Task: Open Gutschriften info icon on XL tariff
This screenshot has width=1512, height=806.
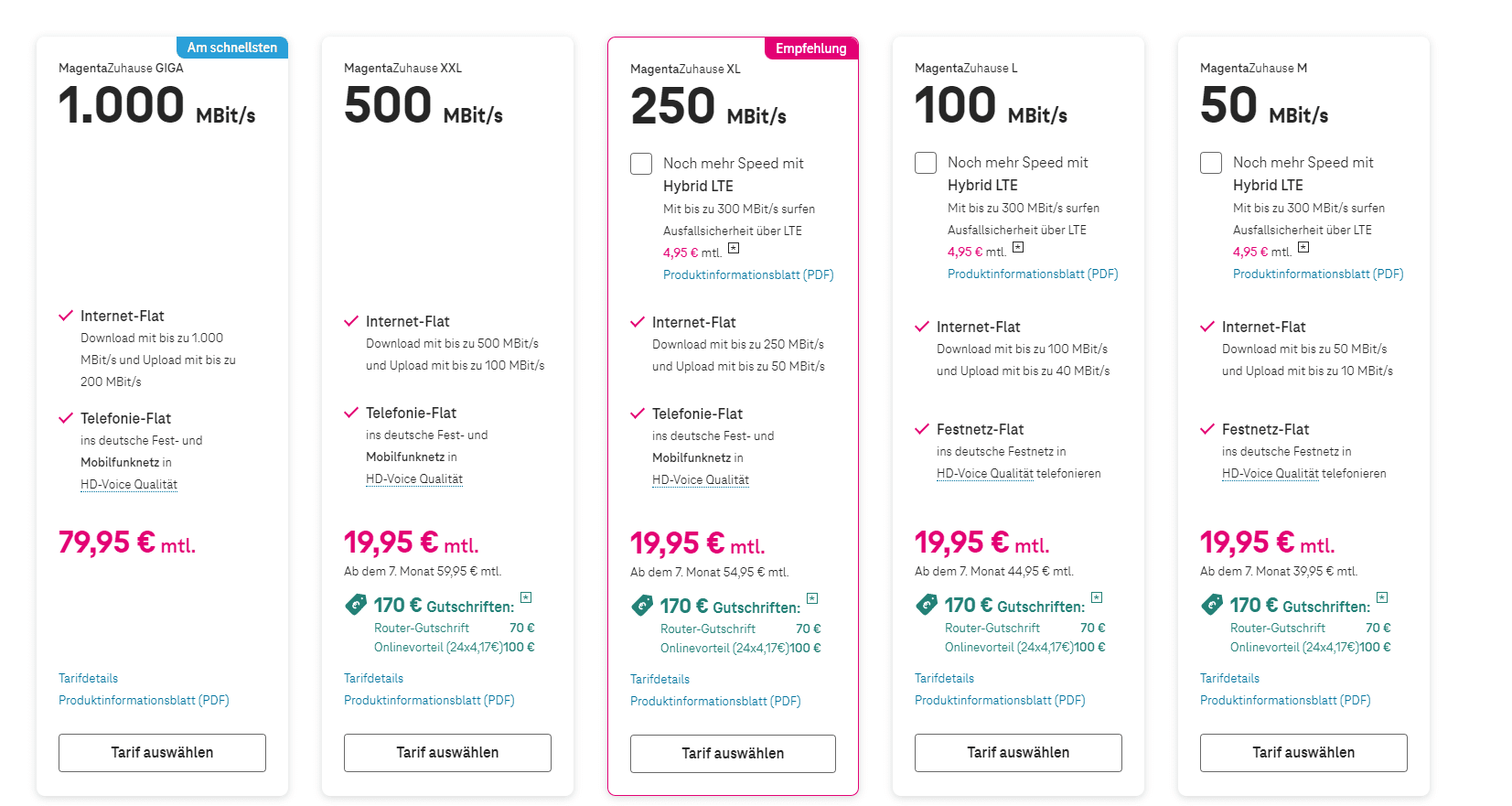Action: (x=812, y=598)
